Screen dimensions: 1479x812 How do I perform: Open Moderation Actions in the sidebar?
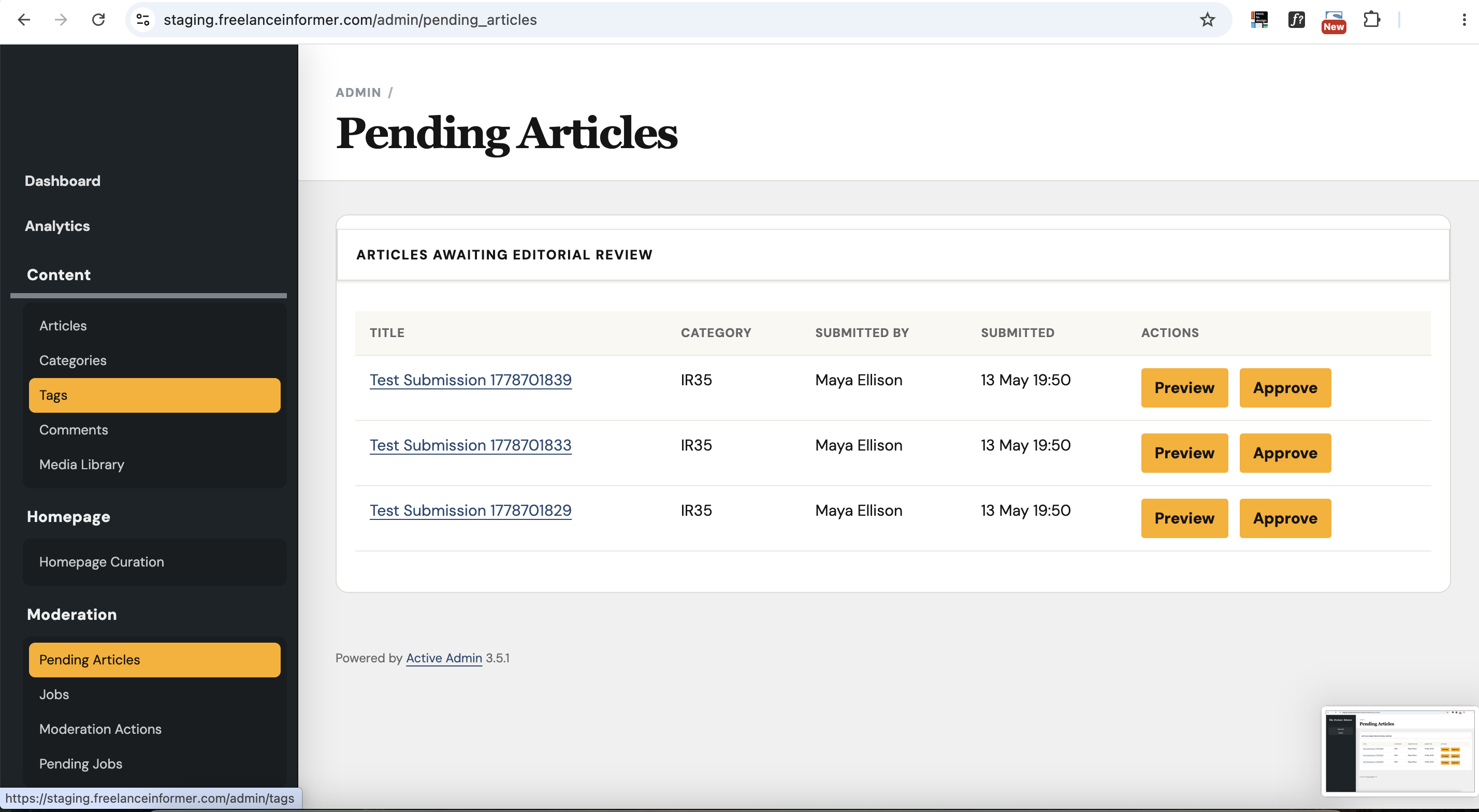point(154,729)
